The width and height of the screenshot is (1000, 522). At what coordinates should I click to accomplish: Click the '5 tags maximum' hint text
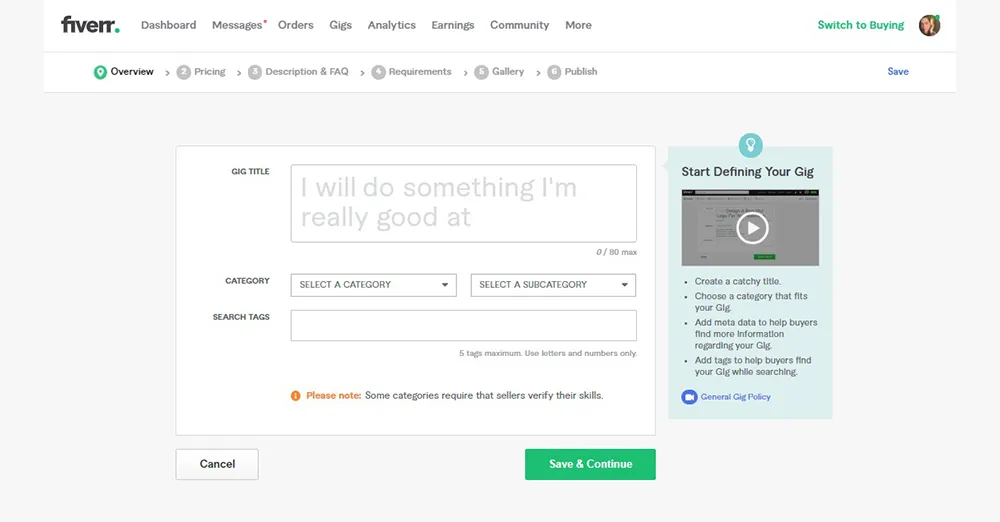click(x=548, y=354)
